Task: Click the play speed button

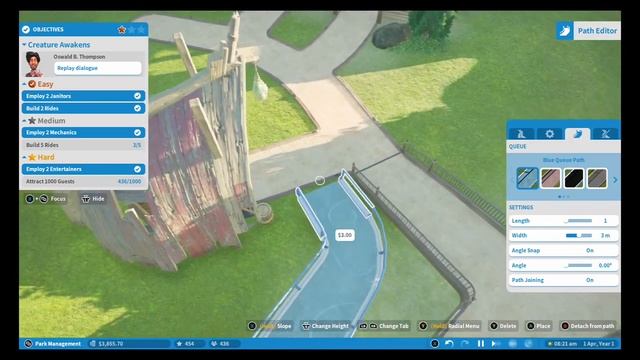Action: pyautogui.click(x=495, y=344)
